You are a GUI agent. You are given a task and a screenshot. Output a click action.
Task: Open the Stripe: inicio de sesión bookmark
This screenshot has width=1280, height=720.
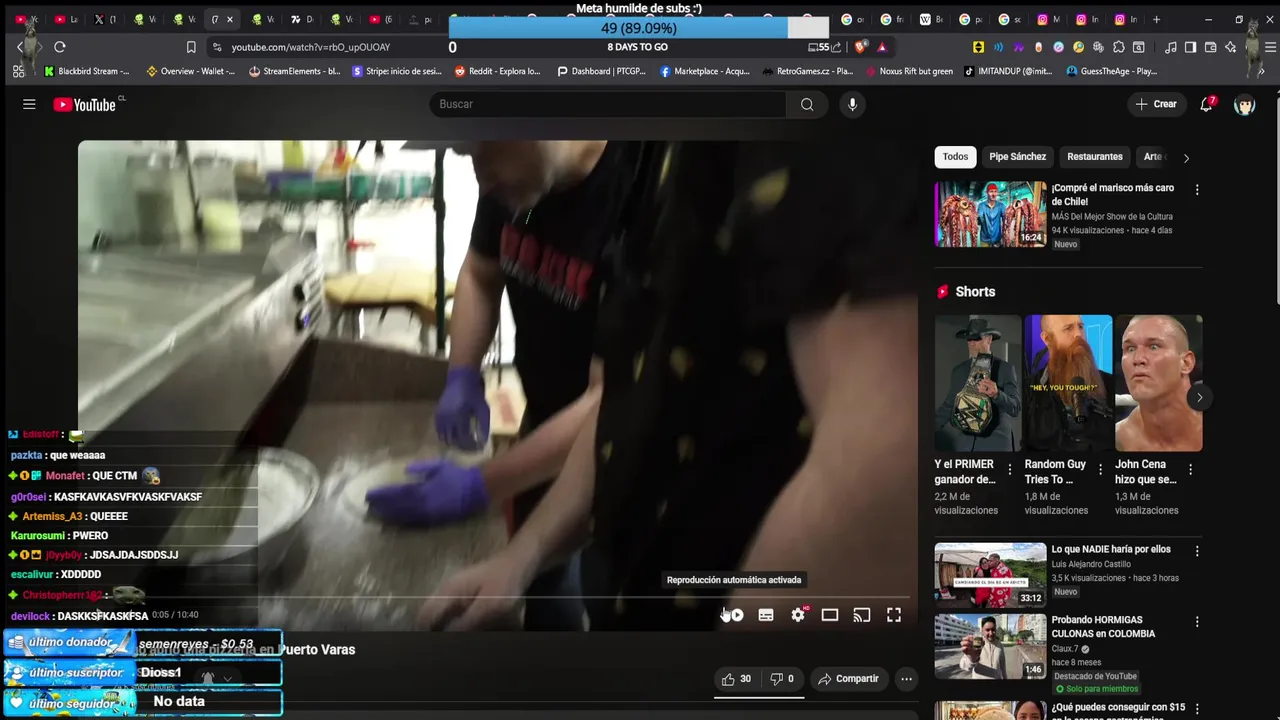(x=397, y=71)
